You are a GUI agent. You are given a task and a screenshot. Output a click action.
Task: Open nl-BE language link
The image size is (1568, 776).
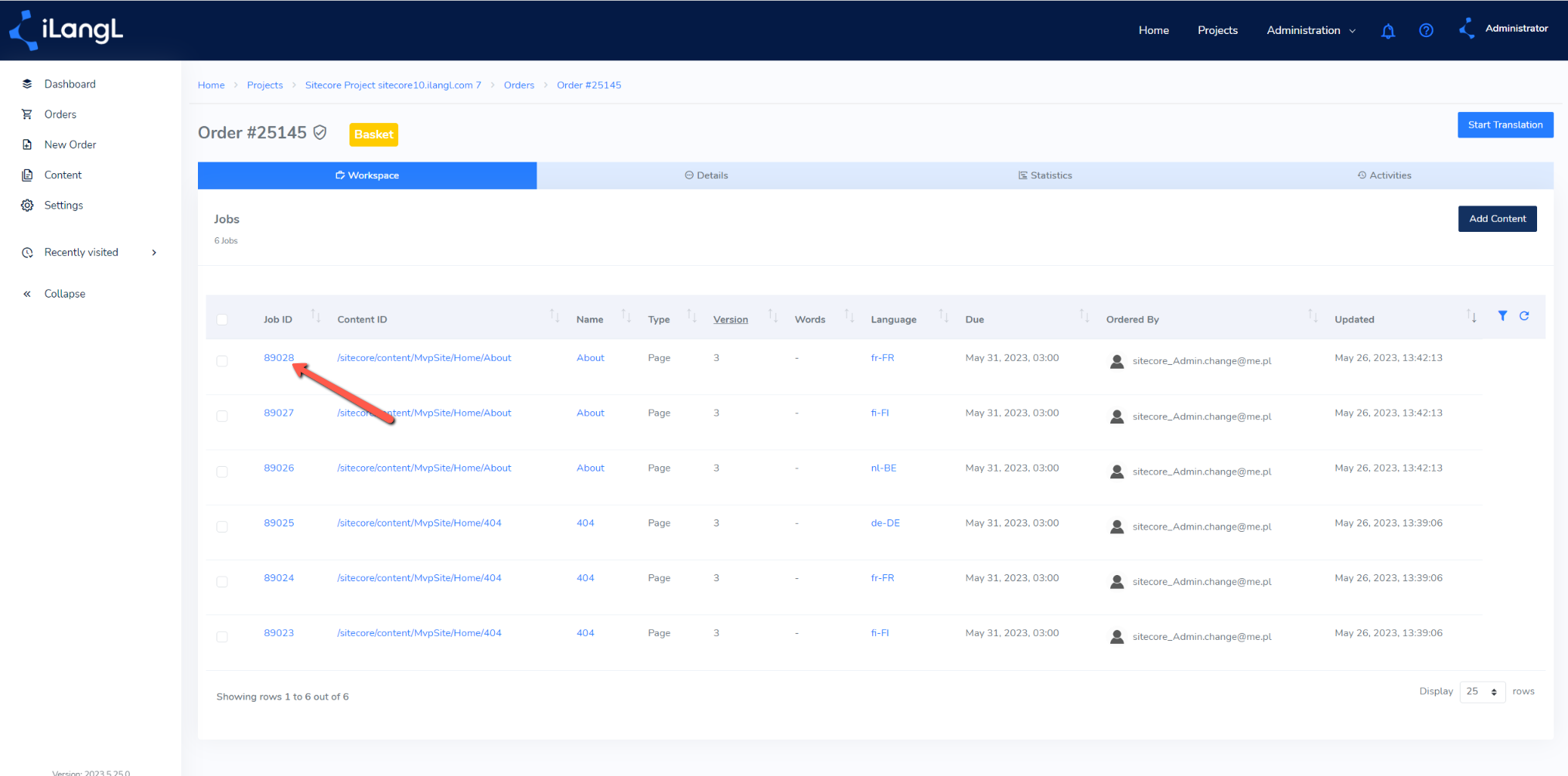click(884, 468)
